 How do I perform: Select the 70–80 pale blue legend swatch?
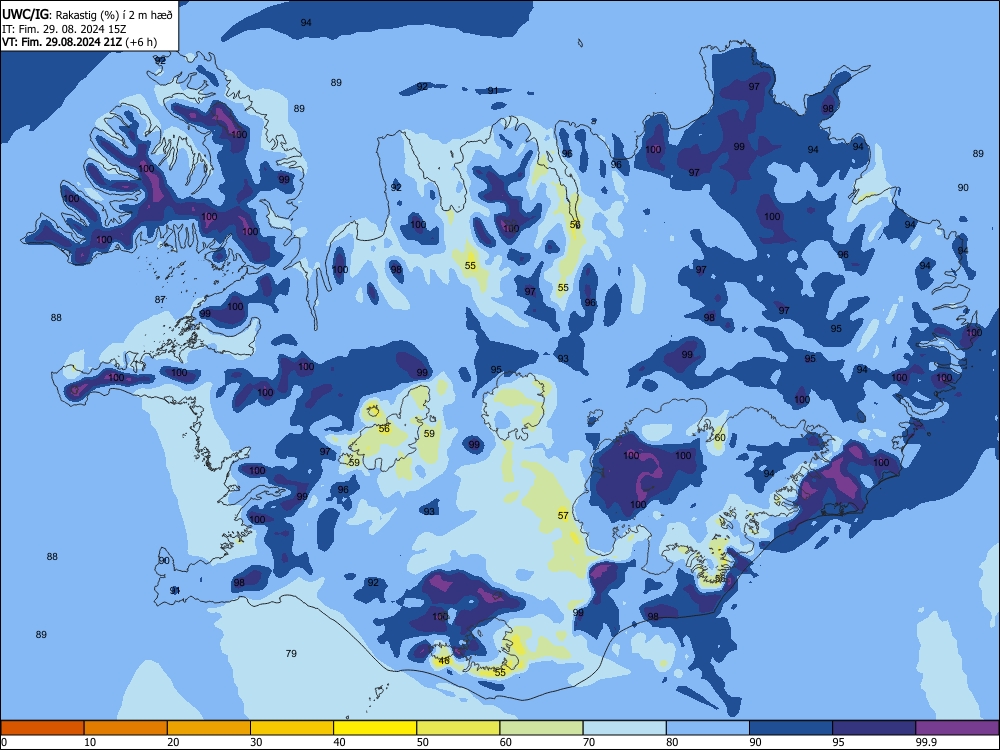point(624,728)
